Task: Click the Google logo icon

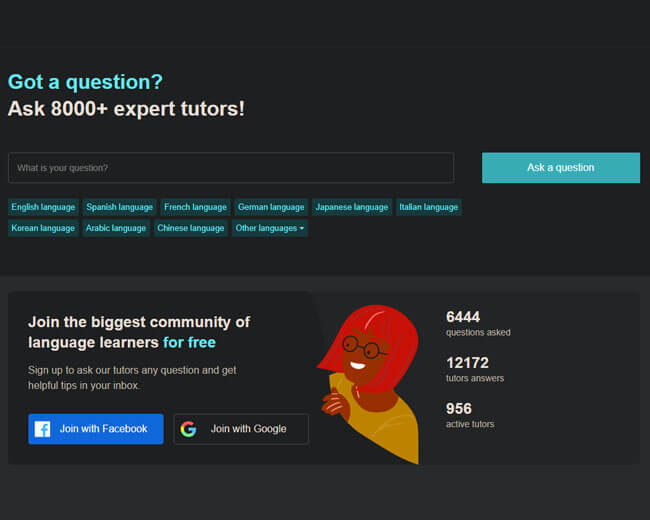Action: click(x=188, y=429)
